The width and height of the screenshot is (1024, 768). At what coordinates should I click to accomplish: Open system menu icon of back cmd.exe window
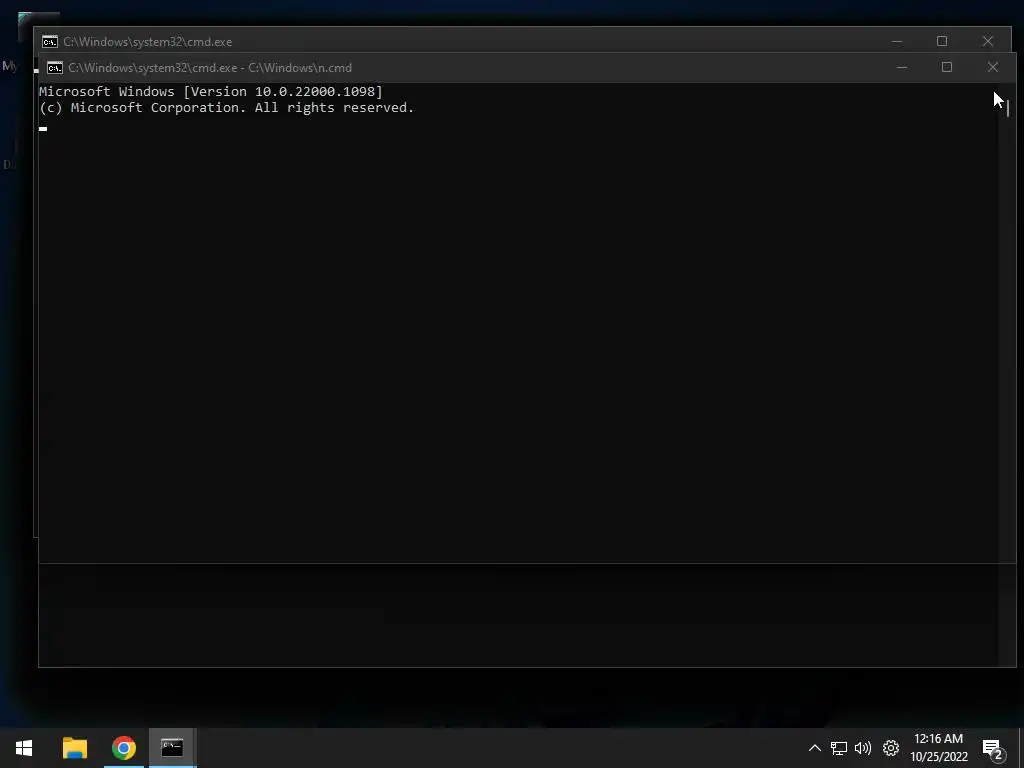[50, 42]
